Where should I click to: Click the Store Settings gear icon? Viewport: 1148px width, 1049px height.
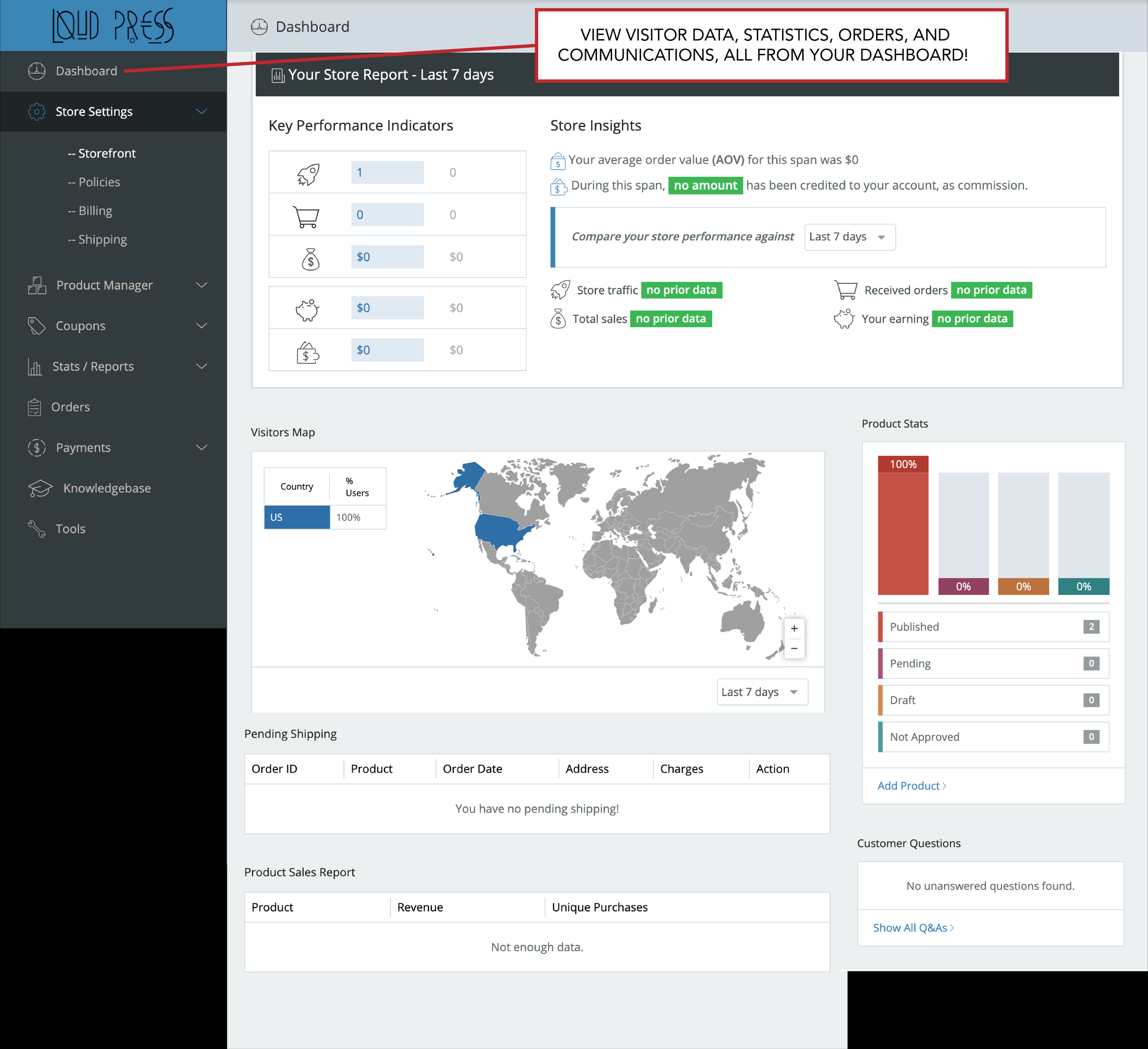[36, 112]
